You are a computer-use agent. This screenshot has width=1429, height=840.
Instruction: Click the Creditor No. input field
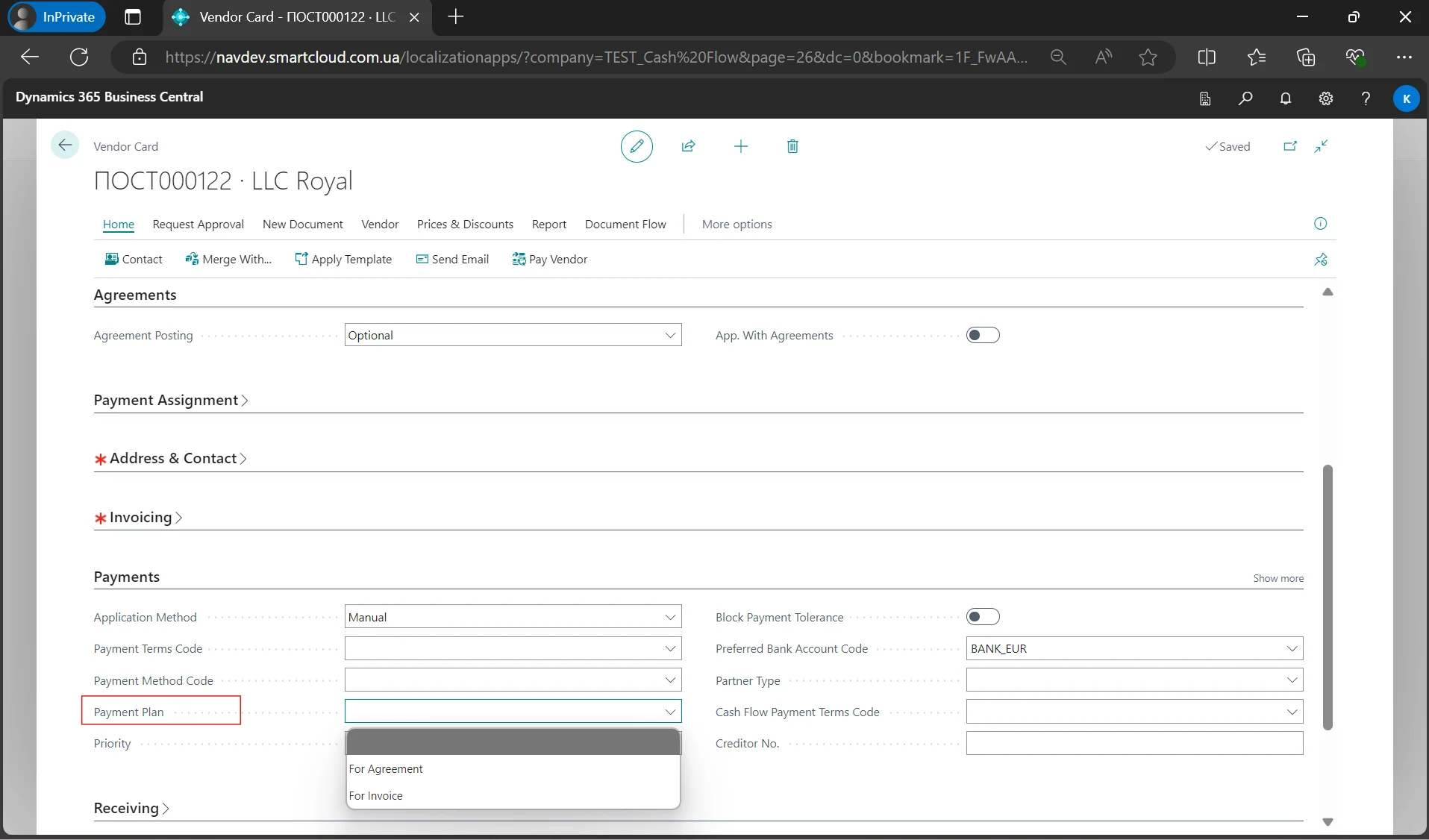point(1133,743)
